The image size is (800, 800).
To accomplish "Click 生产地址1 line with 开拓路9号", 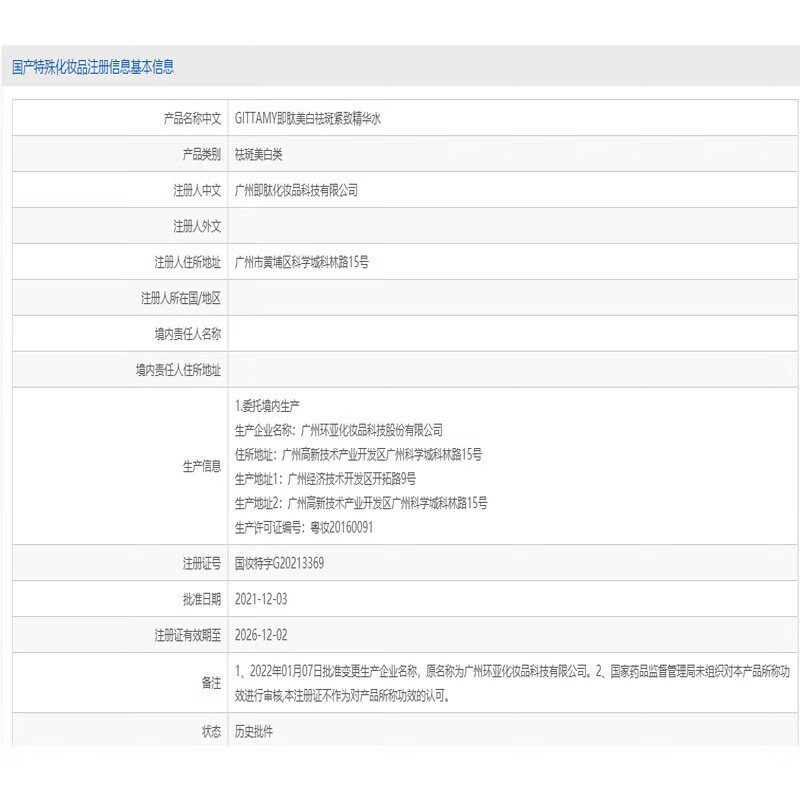I will point(325,478).
